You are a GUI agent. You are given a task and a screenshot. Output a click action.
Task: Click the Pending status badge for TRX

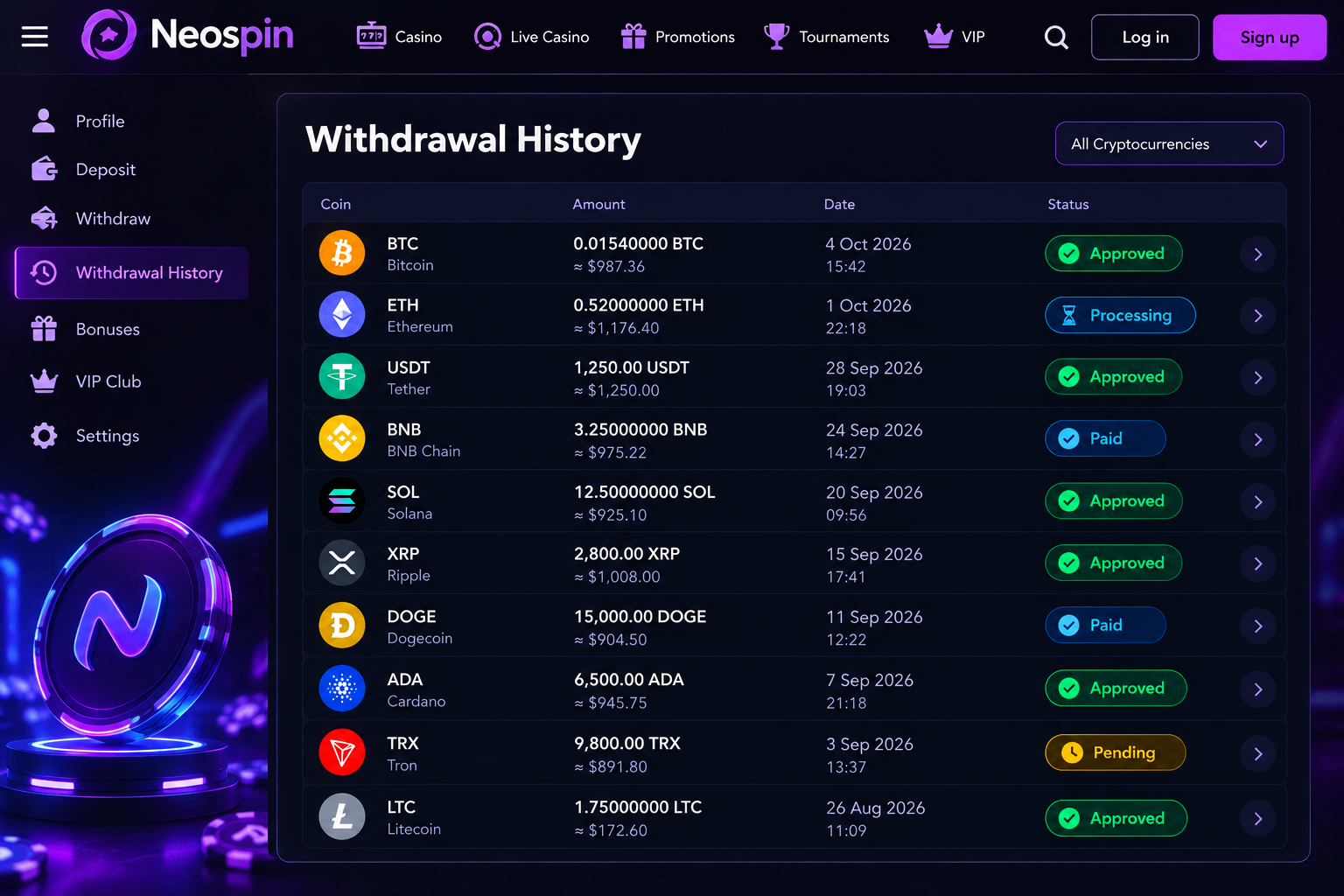[x=1116, y=752]
